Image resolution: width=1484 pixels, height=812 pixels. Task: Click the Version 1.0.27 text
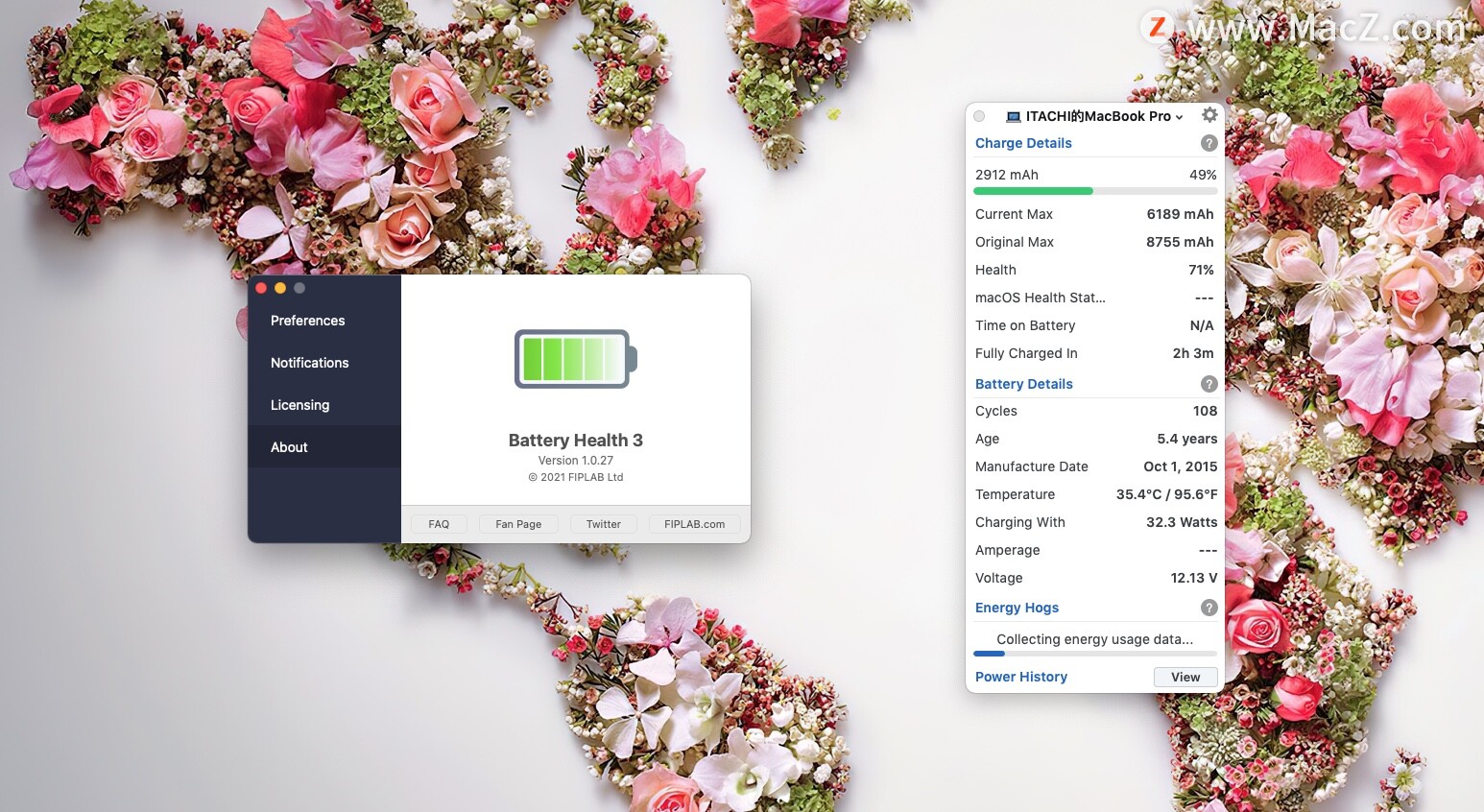pos(576,461)
